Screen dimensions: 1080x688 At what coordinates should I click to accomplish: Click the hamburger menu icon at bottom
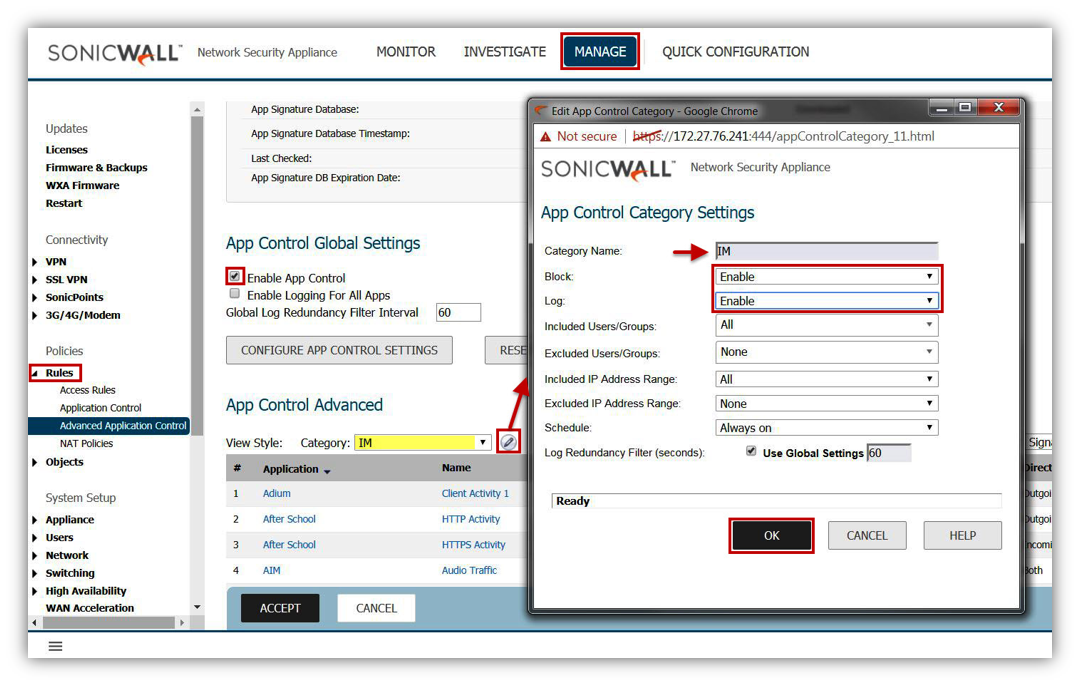coord(56,646)
